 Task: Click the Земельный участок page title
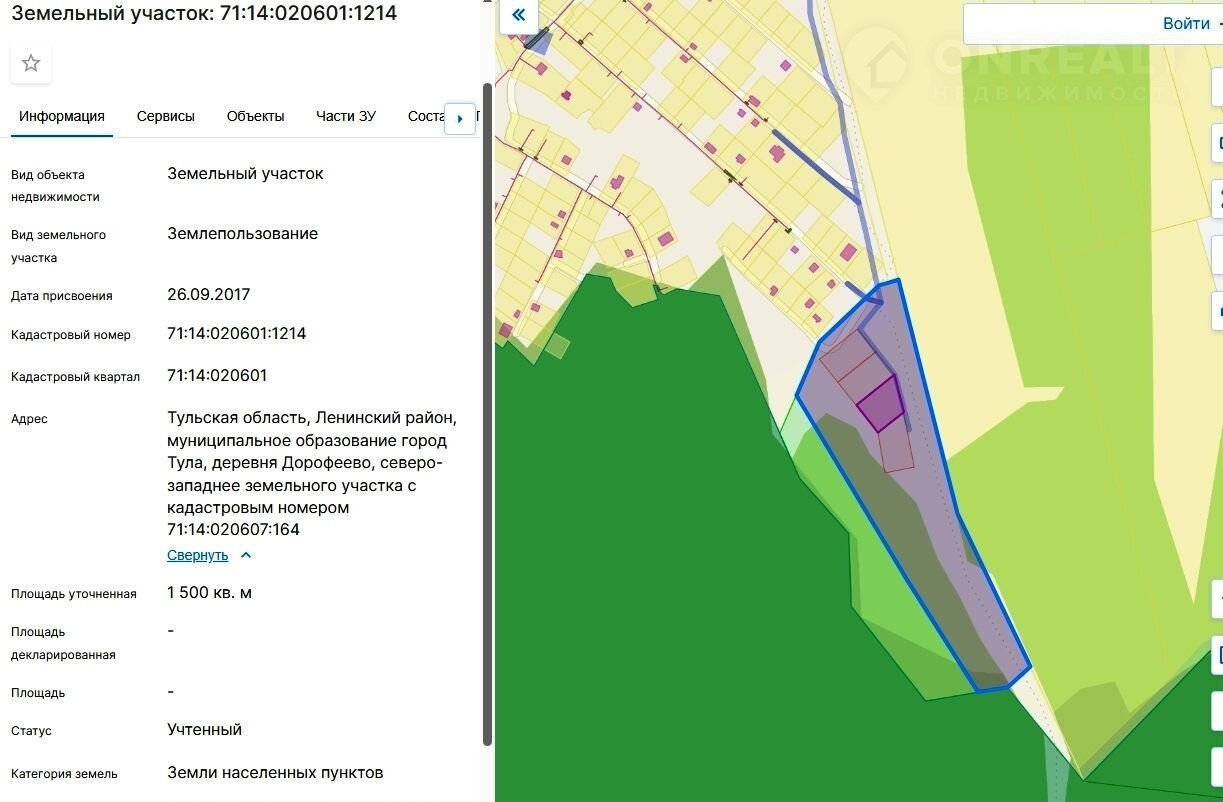[204, 13]
